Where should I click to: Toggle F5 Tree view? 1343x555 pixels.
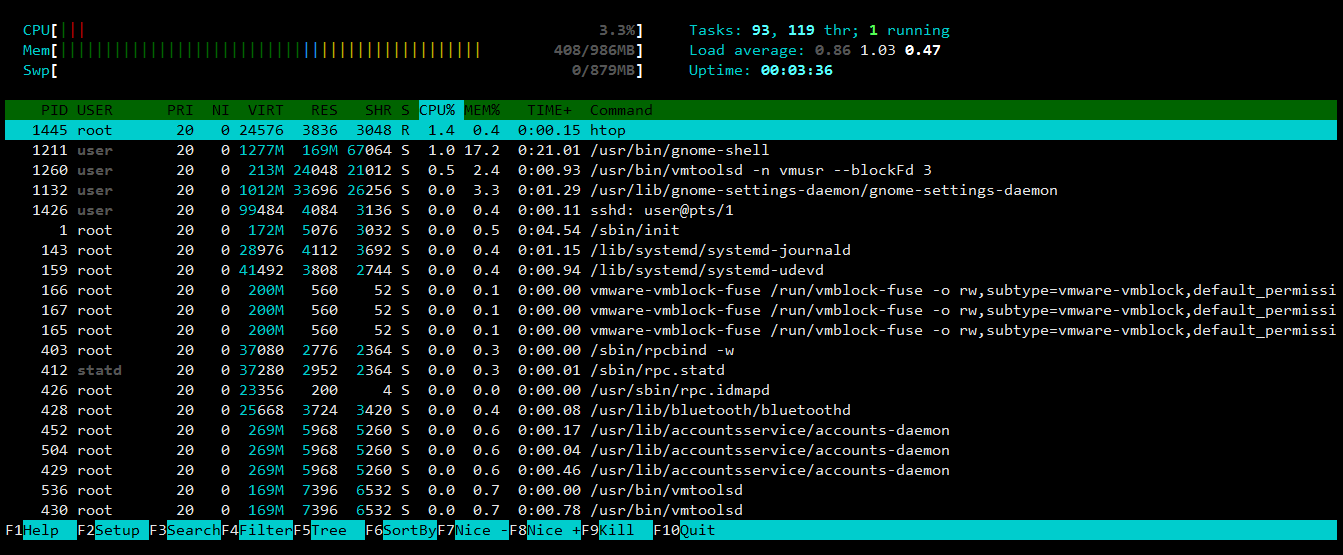(329, 530)
